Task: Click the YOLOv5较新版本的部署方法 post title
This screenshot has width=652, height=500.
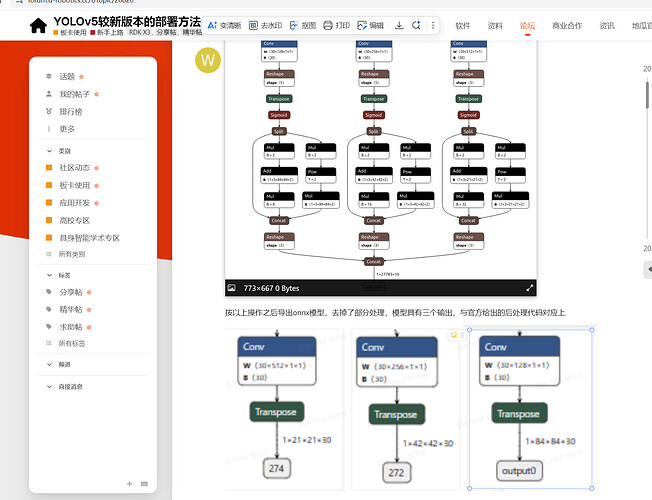Action: coord(127,22)
